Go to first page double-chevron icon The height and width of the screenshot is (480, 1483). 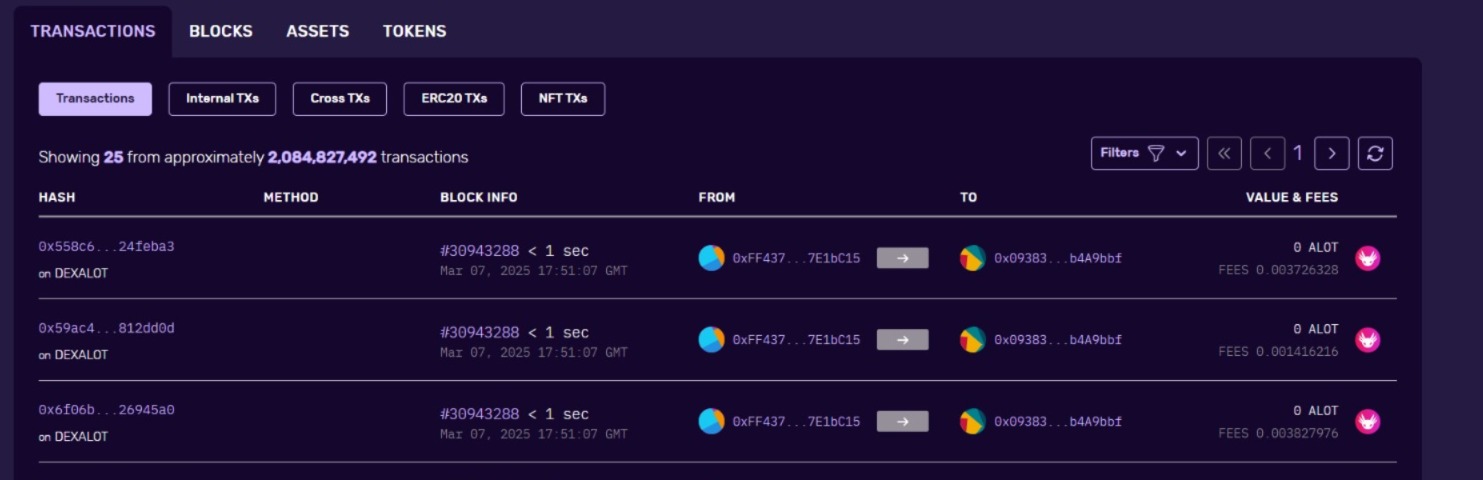pyautogui.click(x=1224, y=153)
